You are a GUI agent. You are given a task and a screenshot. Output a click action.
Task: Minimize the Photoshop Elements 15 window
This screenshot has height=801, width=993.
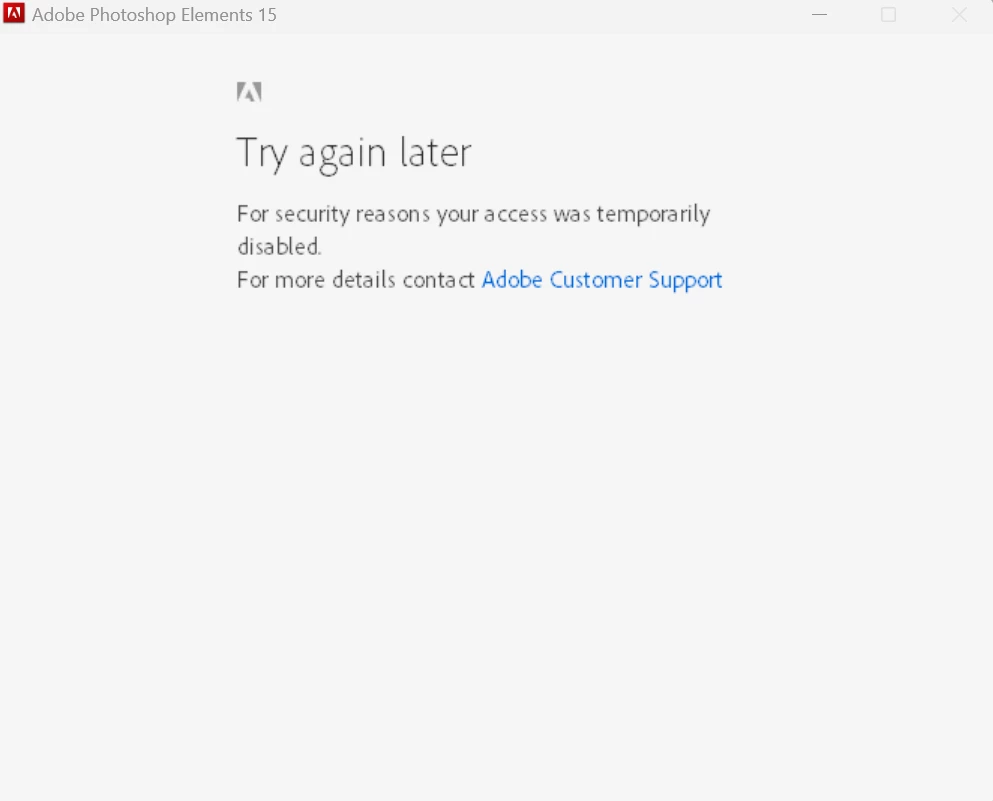[x=819, y=15]
